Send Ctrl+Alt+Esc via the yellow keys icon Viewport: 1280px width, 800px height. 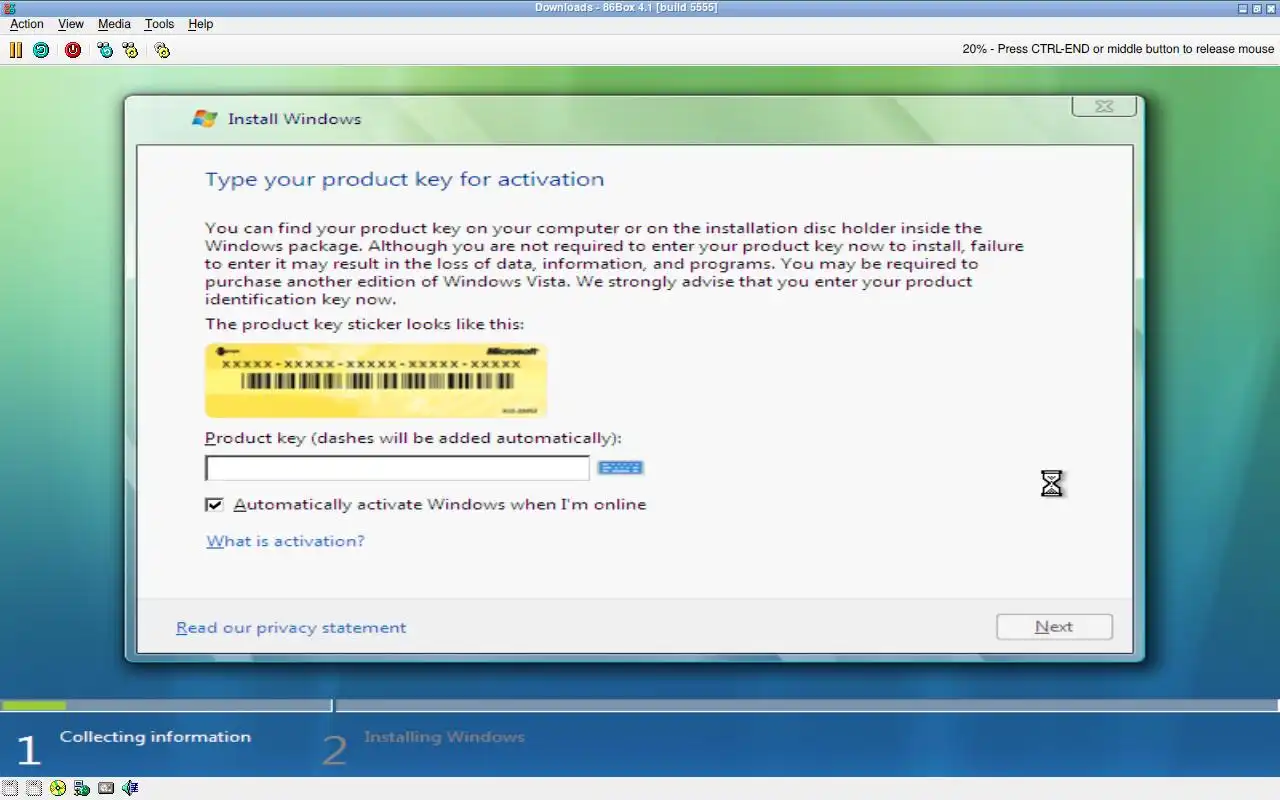click(130, 49)
